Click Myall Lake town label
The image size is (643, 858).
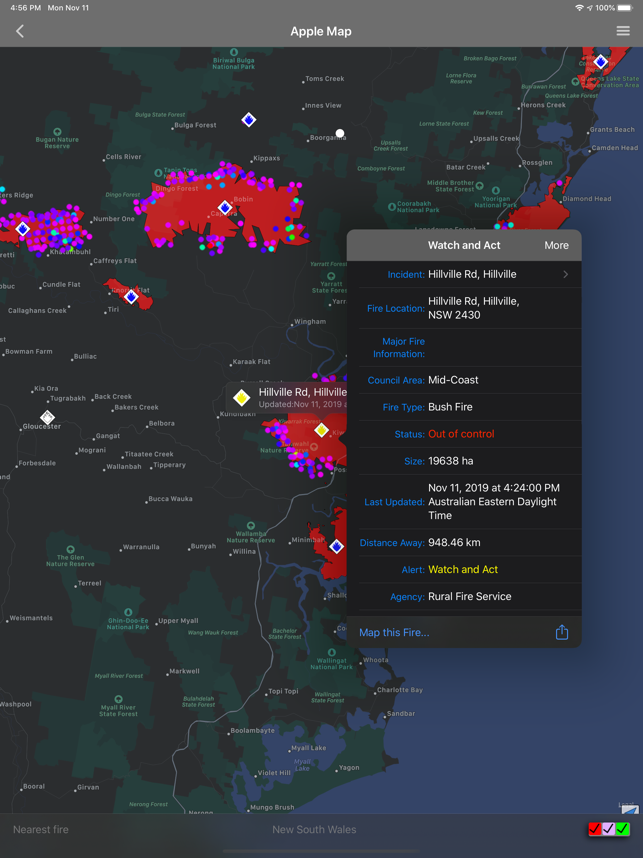[x=309, y=748]
